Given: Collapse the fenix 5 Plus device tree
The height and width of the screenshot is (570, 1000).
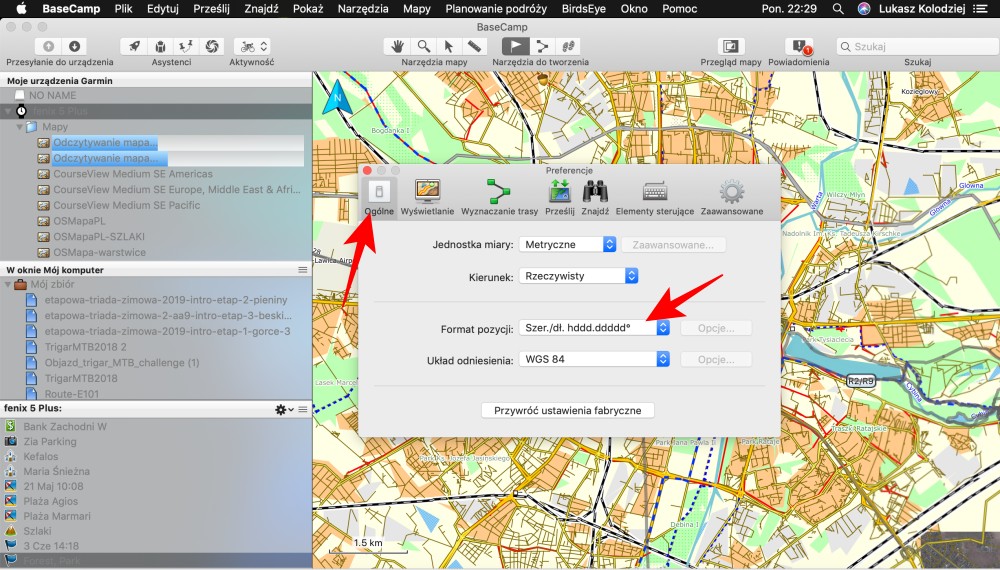Looking at the screenshot, I should (8, 111).
